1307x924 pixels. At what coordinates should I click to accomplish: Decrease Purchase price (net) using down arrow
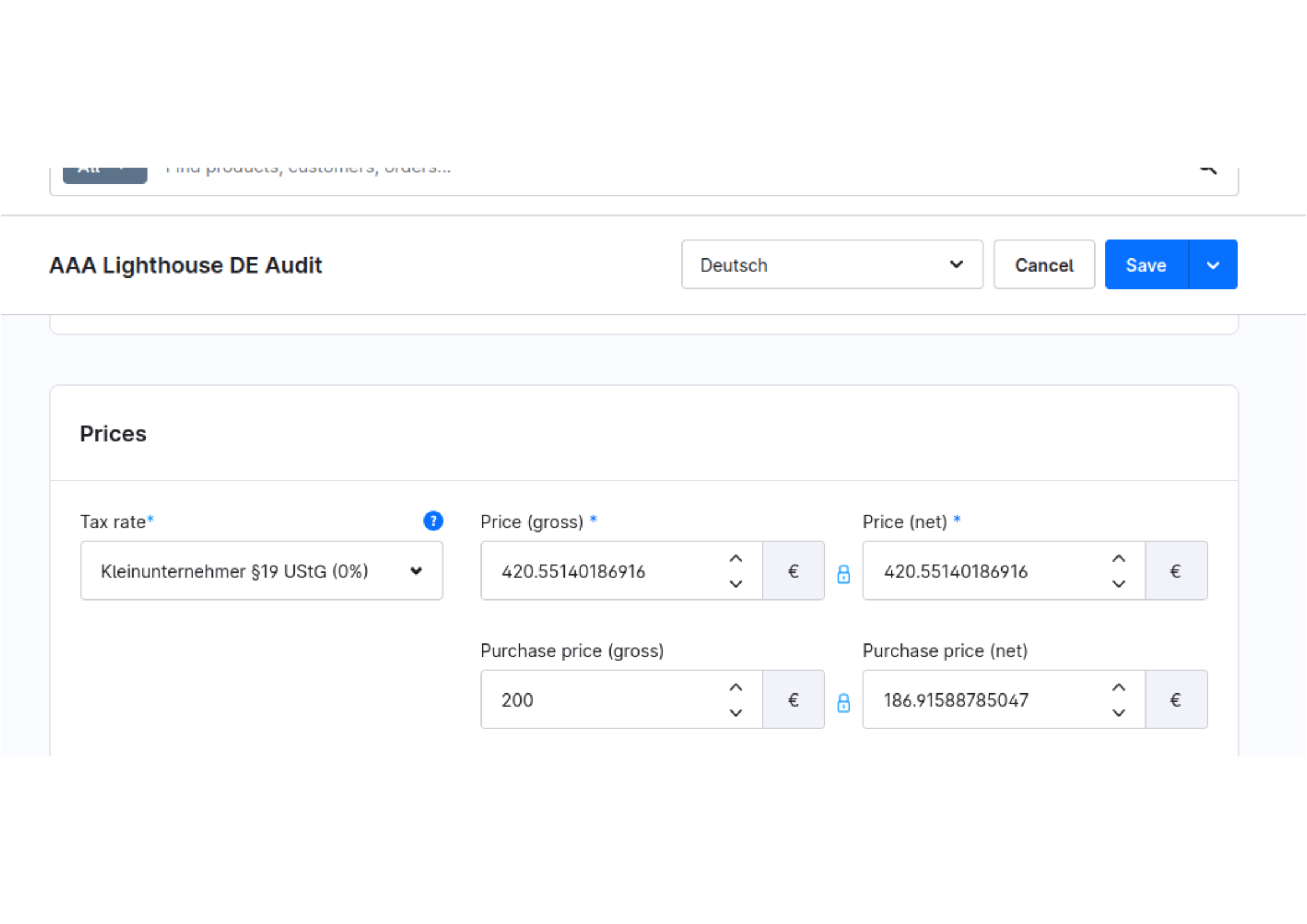(1118, 713)
